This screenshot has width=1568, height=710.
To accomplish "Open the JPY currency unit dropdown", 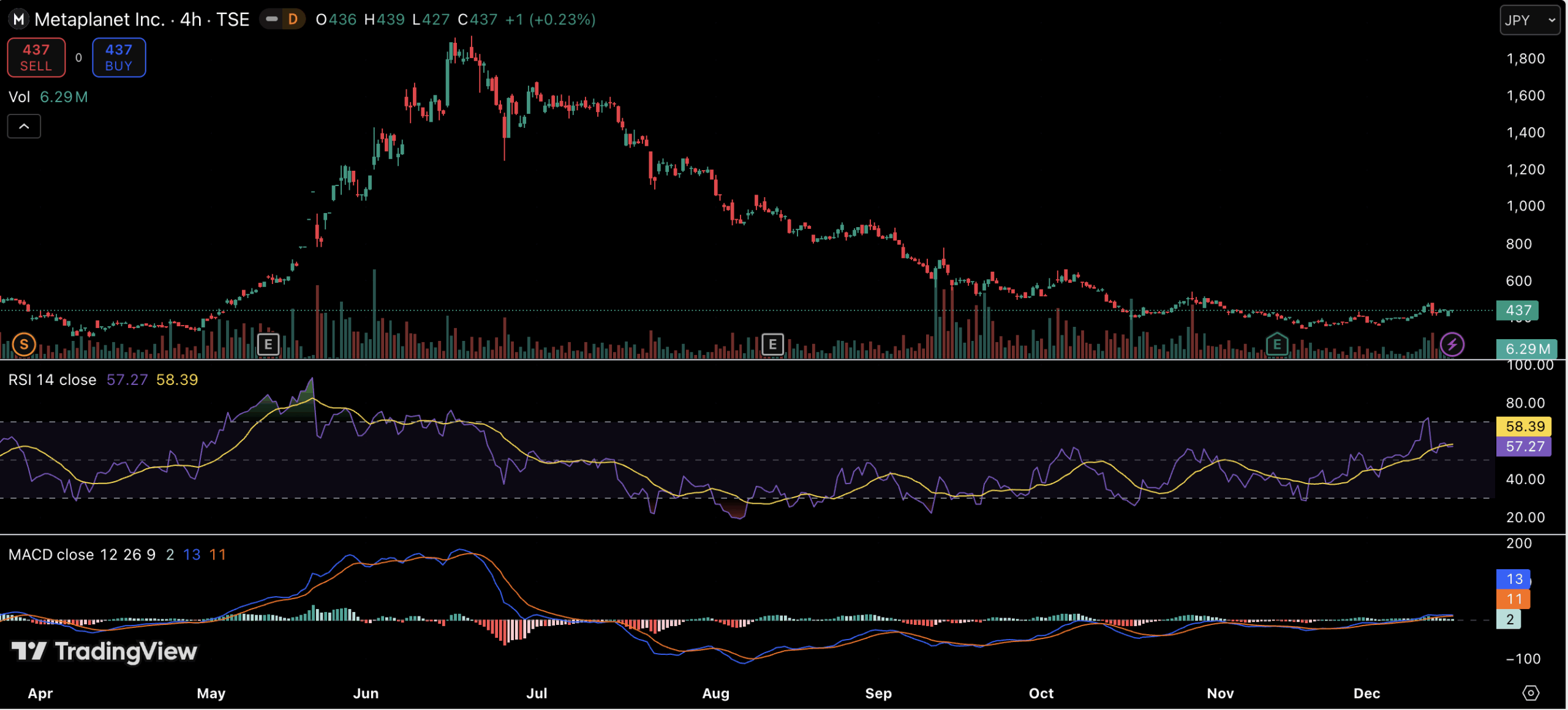I will [x=1529, y=20].
